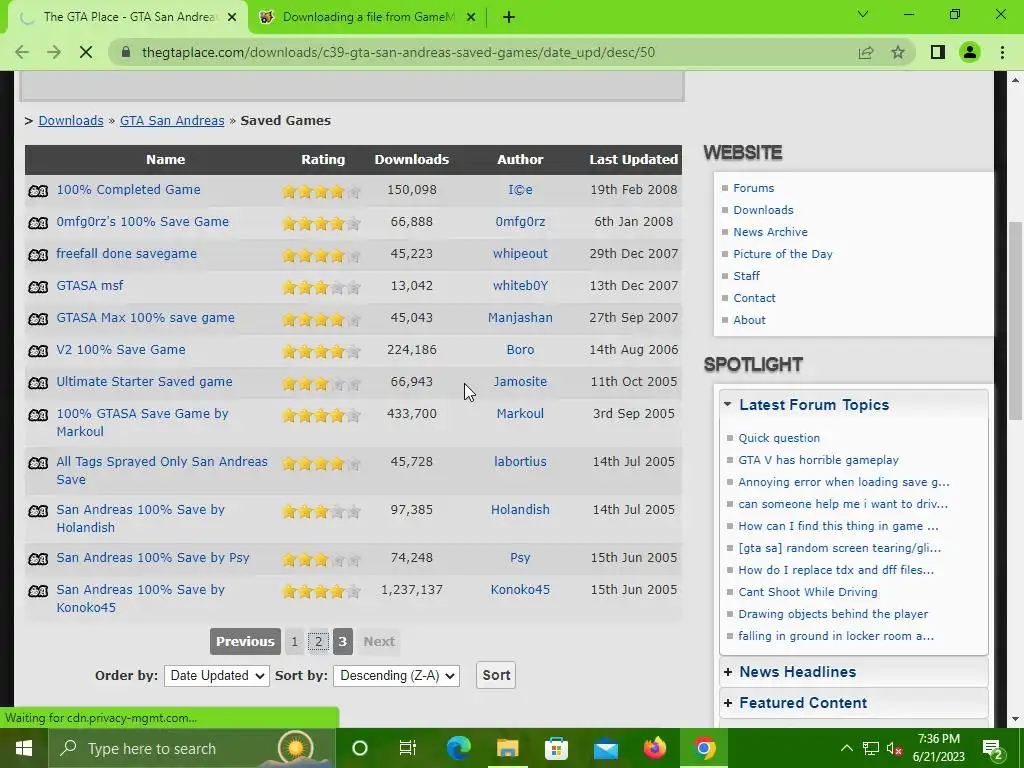Go to page 1 of results

coord(295,642)
